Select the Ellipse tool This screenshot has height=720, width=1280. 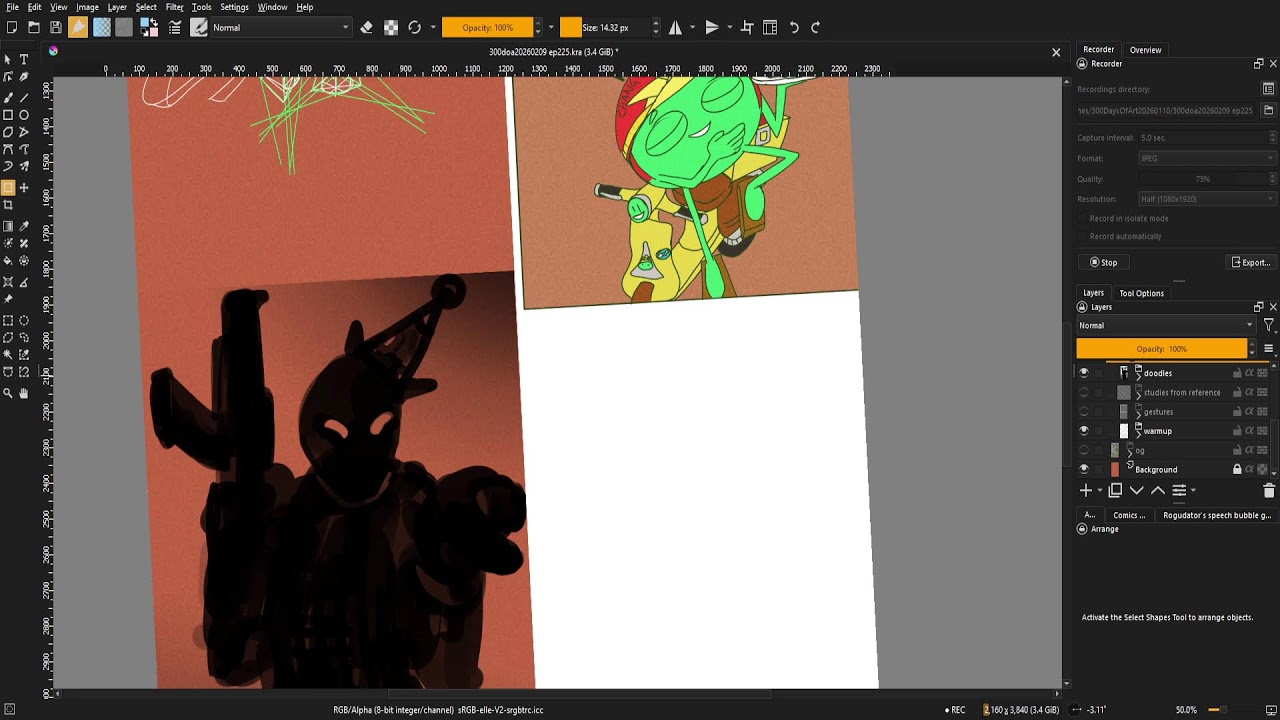pos(24,115)
